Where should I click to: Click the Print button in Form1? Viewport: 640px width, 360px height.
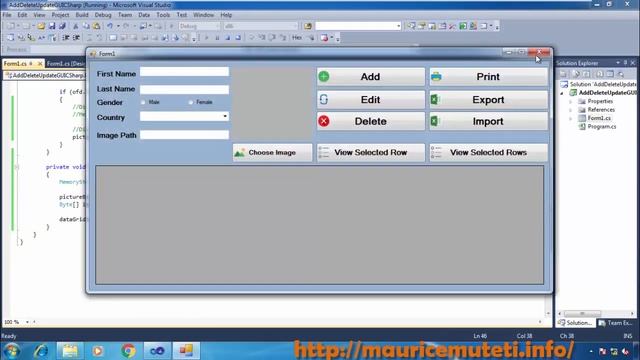pos(488,77)
